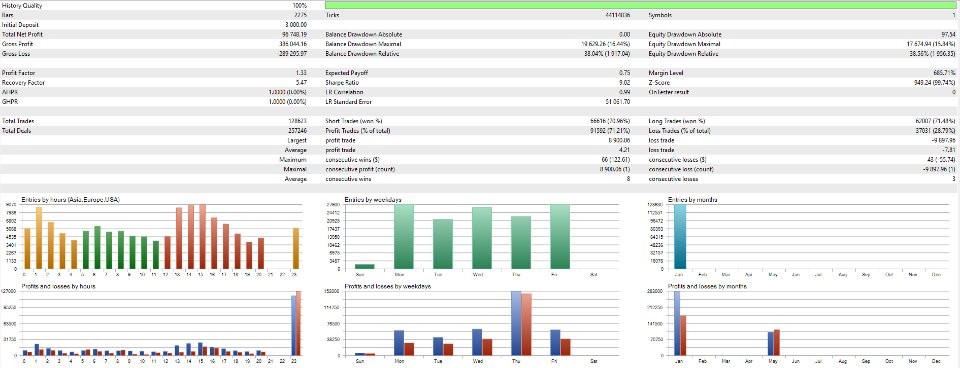Click the Gross Loss label
This screenshot has width=960, height=368.
pyautogui.click(x=16, y=54)
